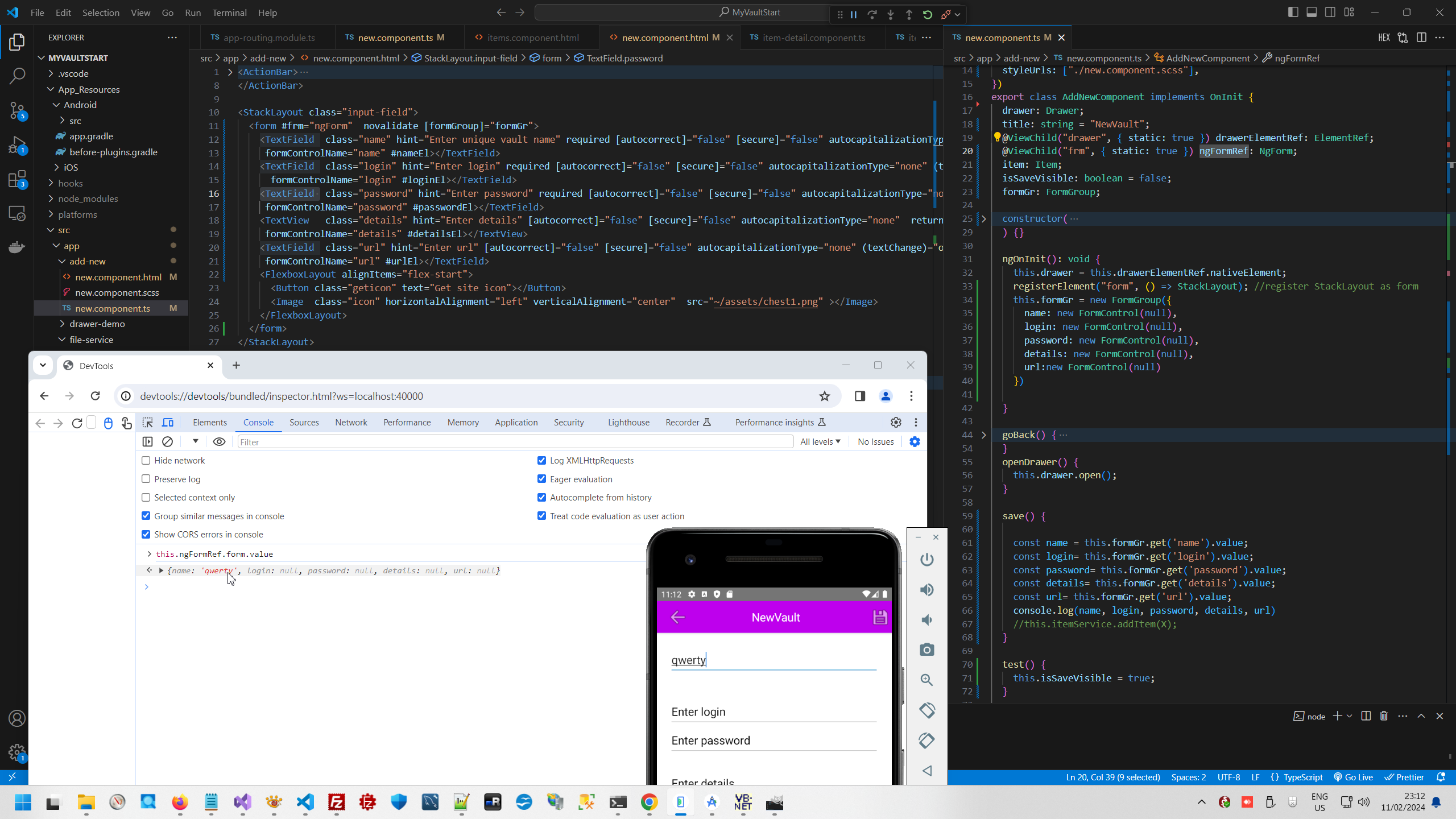Click the console Filter input field
The height and width of the screenshot is (819, 1456).
point(515,442)
